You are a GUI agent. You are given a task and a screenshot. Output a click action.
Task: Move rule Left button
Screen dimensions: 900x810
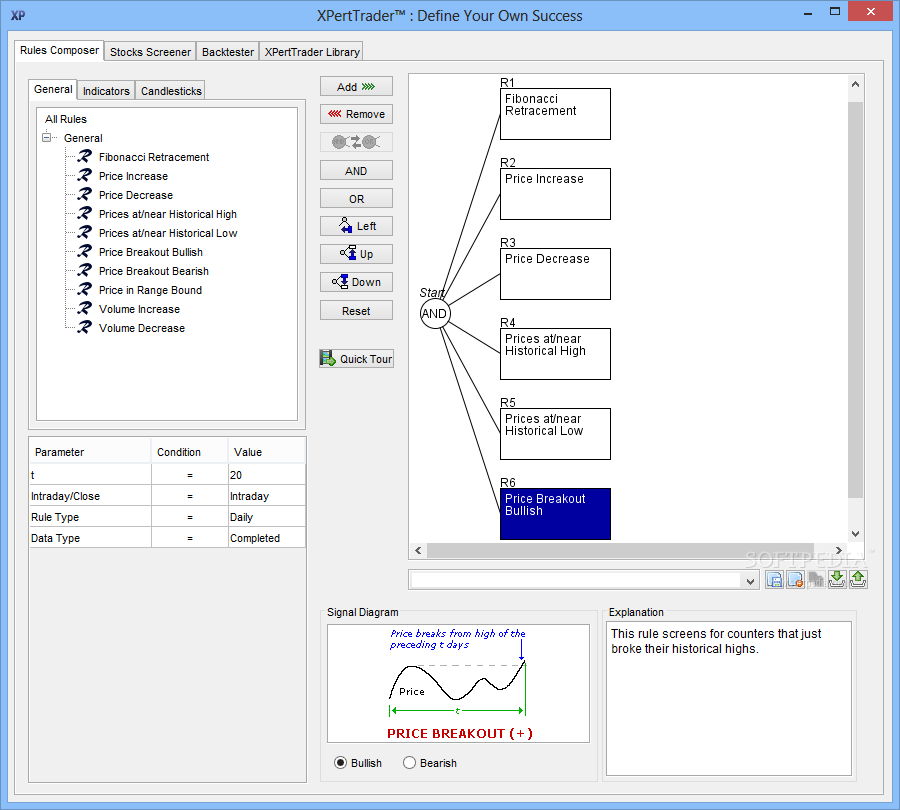click(x=356, y=226)
